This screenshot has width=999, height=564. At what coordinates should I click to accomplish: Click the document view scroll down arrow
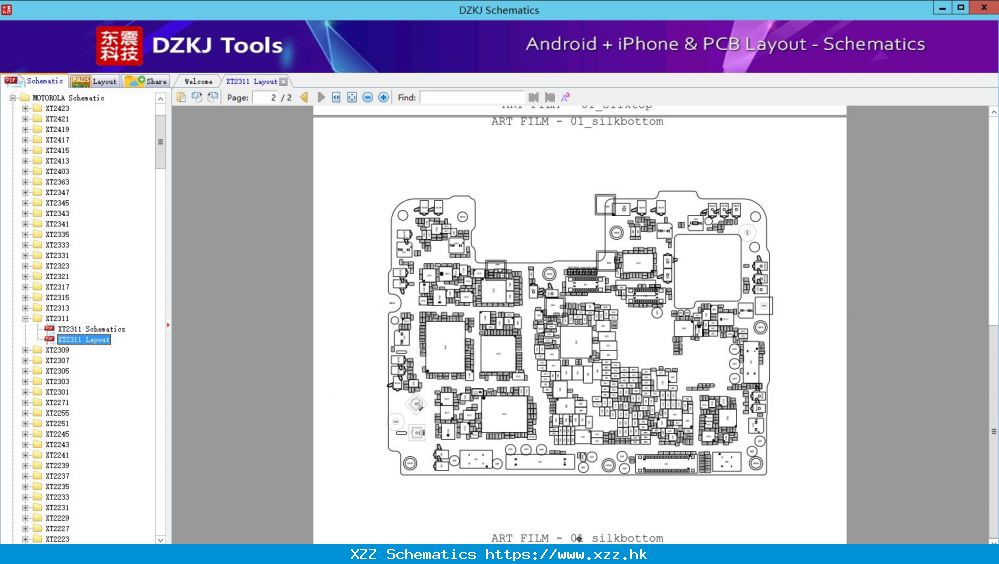(994, 539)
